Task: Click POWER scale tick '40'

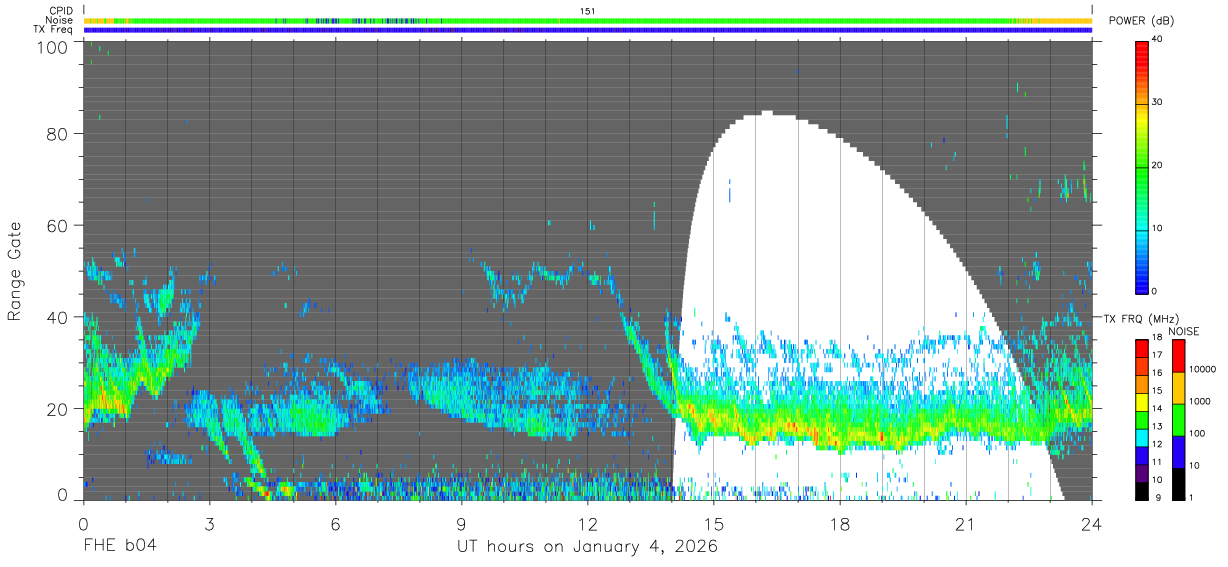Action: click(x=1158, y=40)
